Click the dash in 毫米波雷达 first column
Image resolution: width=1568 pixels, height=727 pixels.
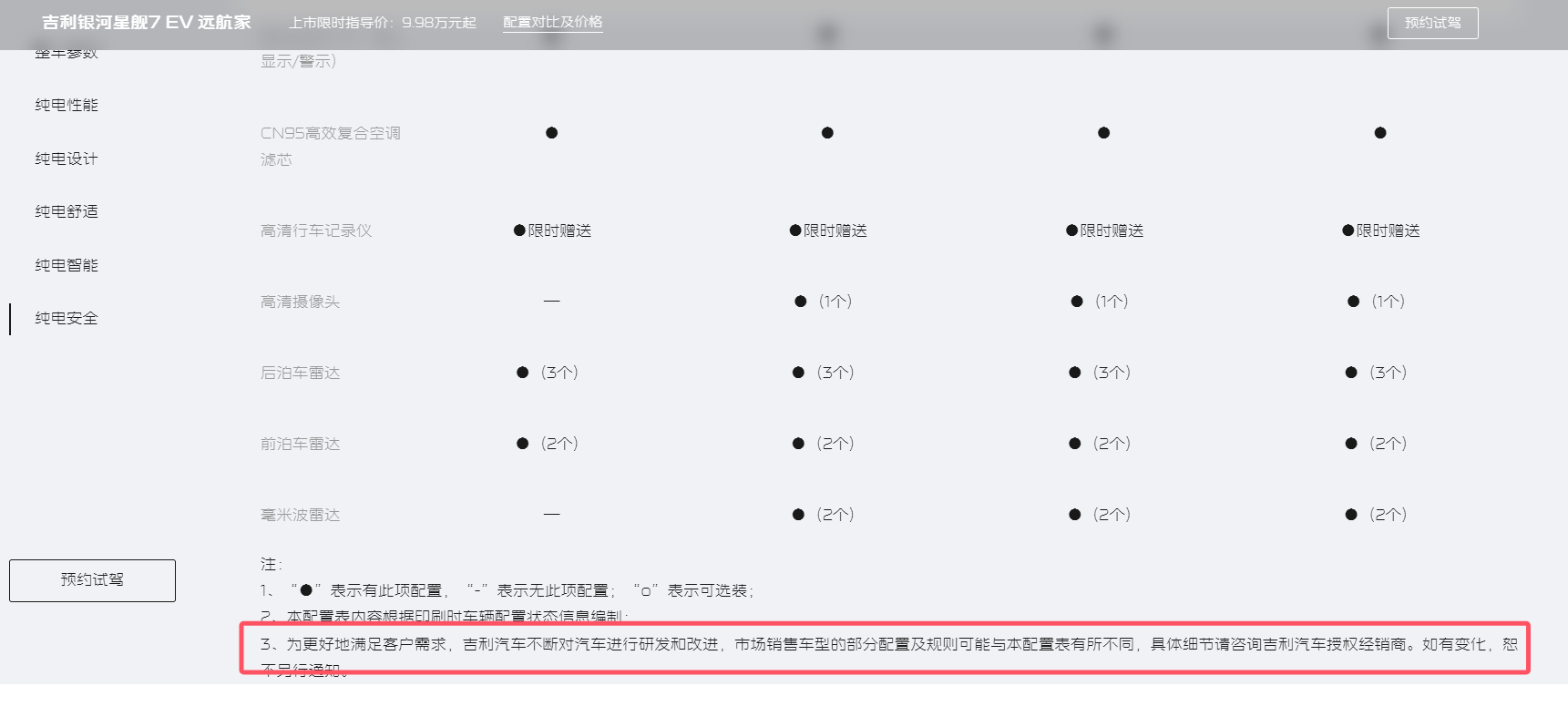[551, 514]
